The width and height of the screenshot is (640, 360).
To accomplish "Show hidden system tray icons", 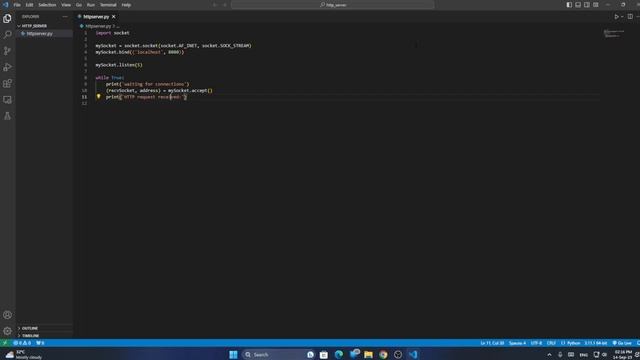I will point(549,354).
